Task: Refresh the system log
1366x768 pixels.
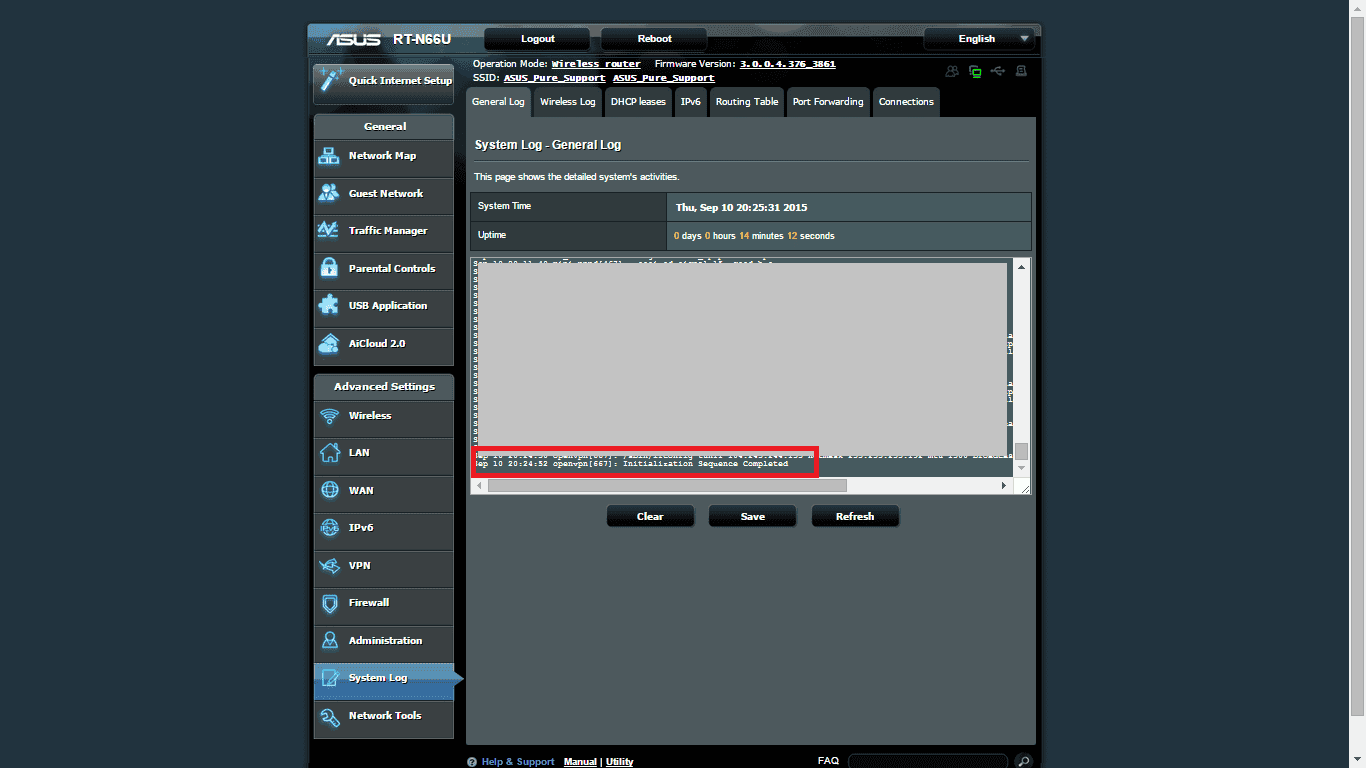Action: 855,517
